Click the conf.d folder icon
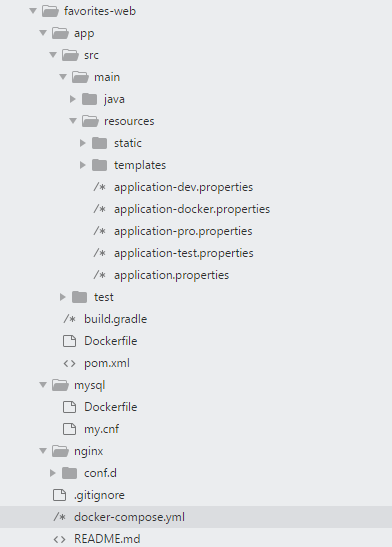 click(x=69, y=473)
